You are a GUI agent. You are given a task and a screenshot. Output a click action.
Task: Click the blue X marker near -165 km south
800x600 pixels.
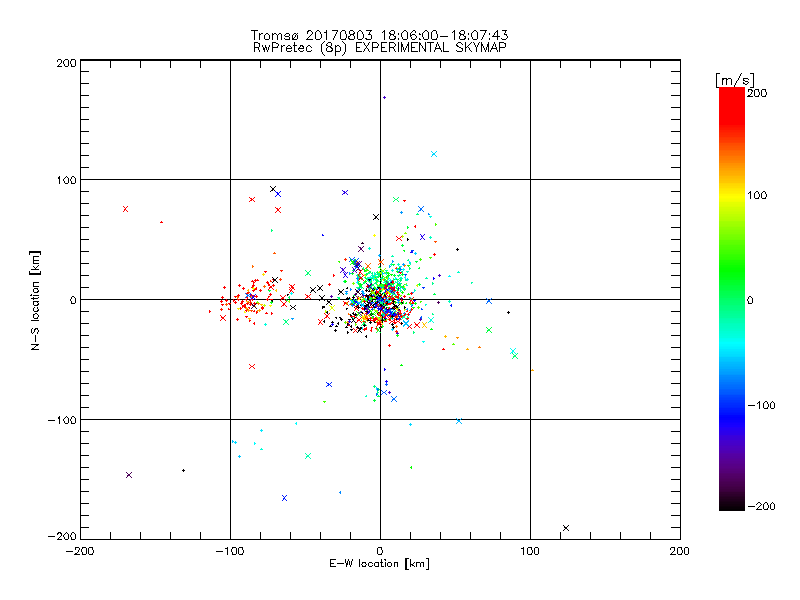(285, 498)
